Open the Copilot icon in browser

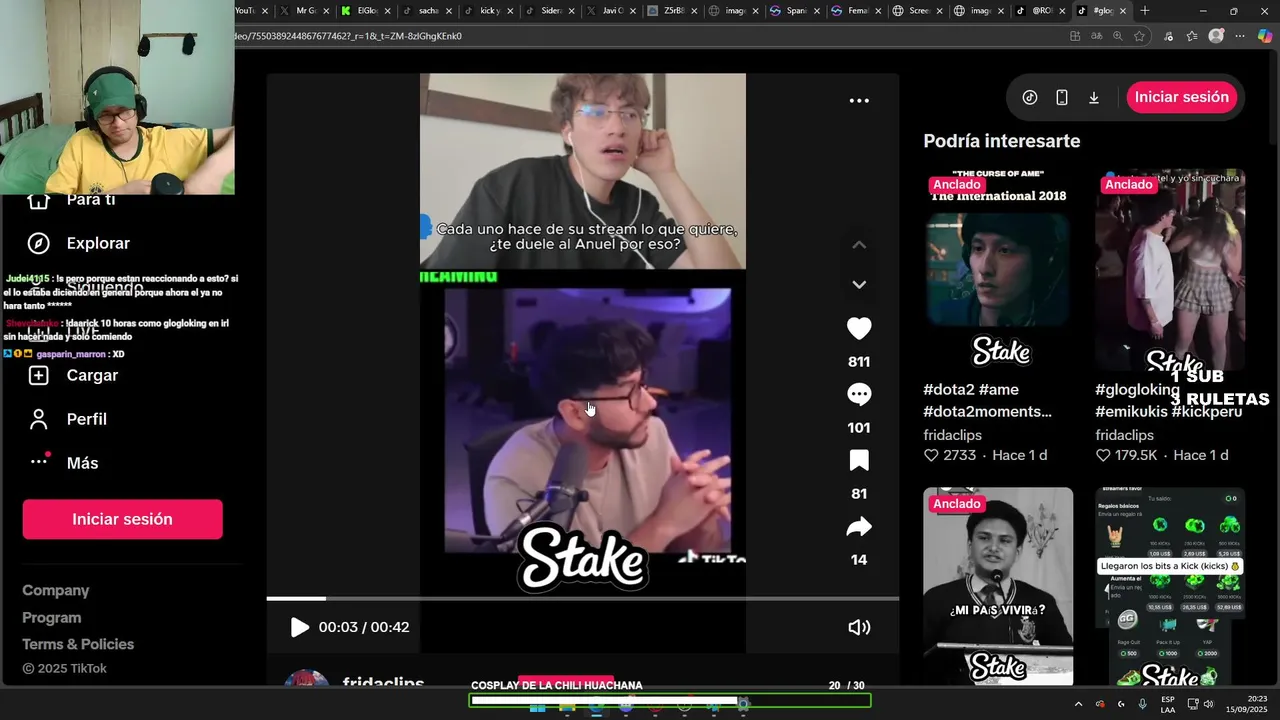(1265, 36)
